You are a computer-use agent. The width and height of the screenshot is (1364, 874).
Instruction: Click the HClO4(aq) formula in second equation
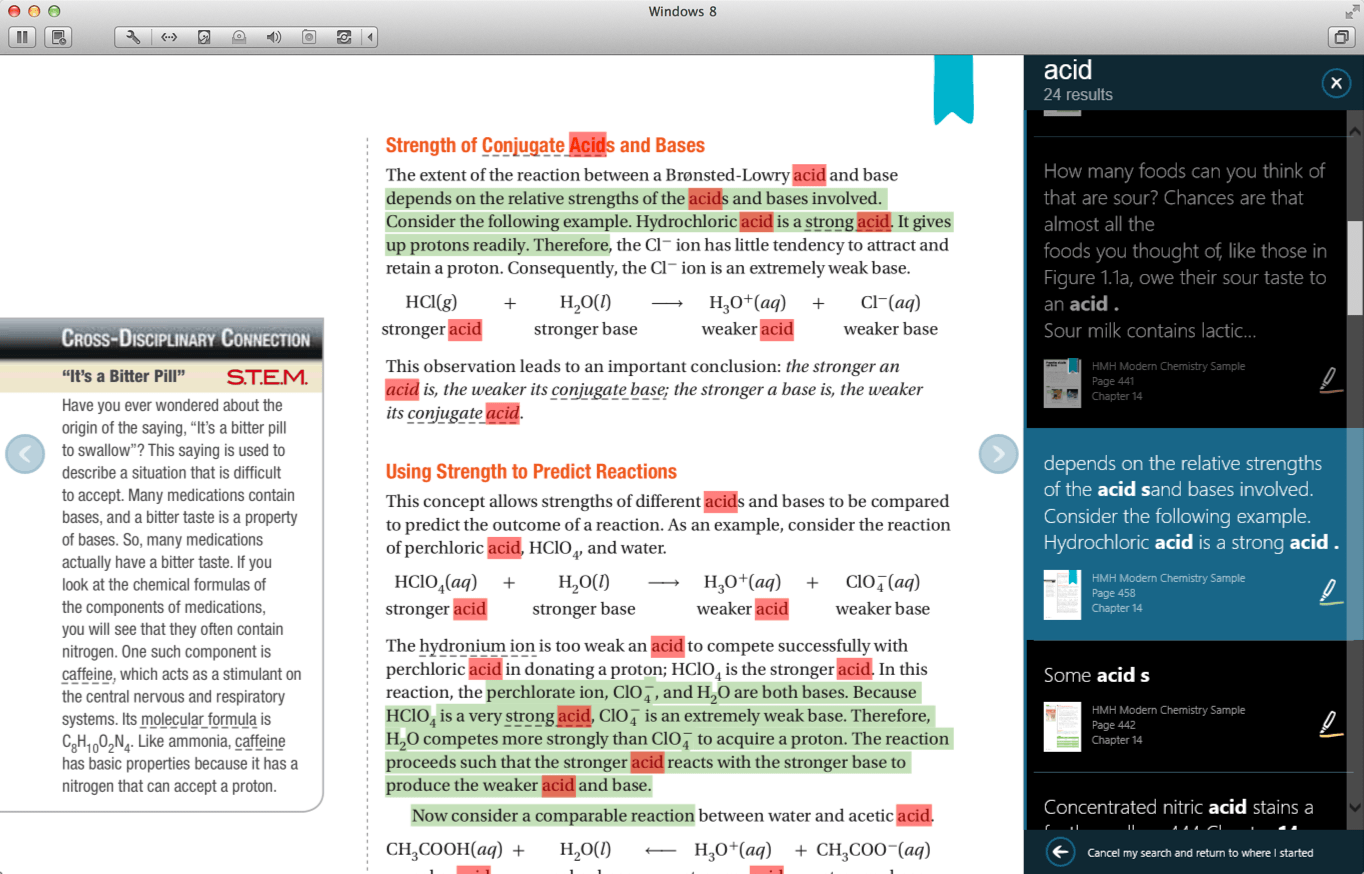tap(436, 583)
